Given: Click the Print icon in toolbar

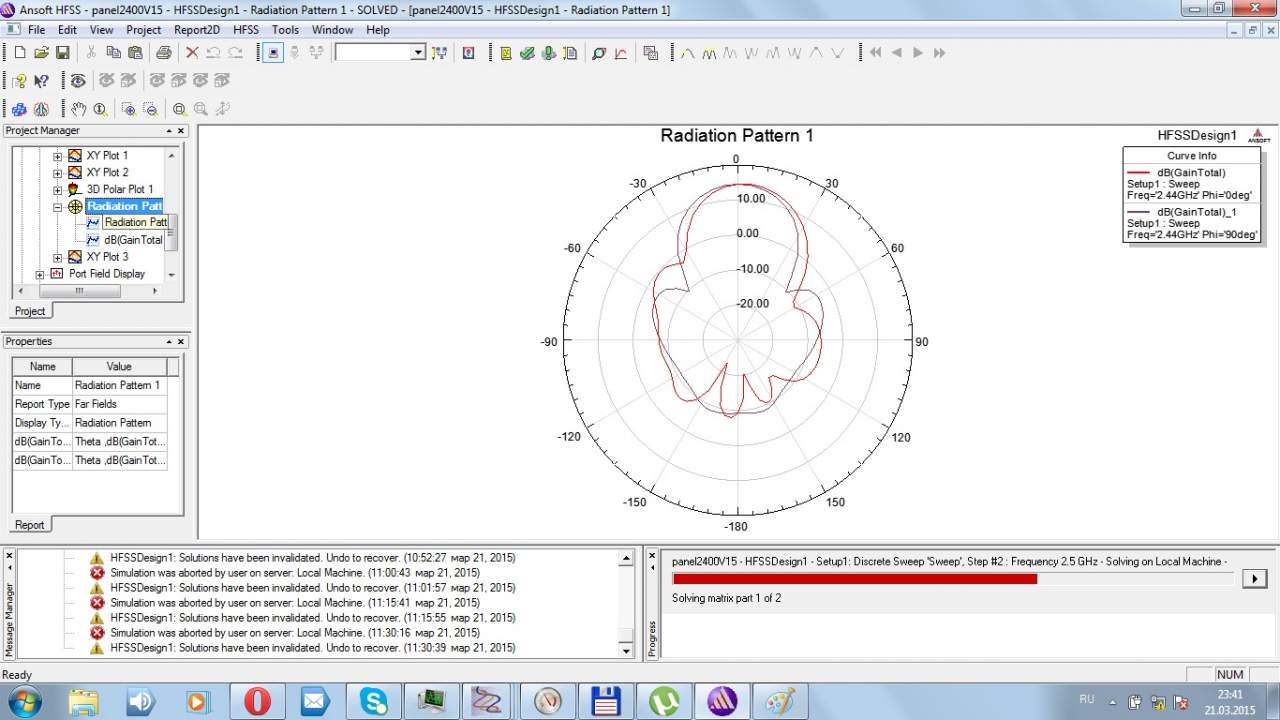Looking at the screenshot, I should point(163,53).
